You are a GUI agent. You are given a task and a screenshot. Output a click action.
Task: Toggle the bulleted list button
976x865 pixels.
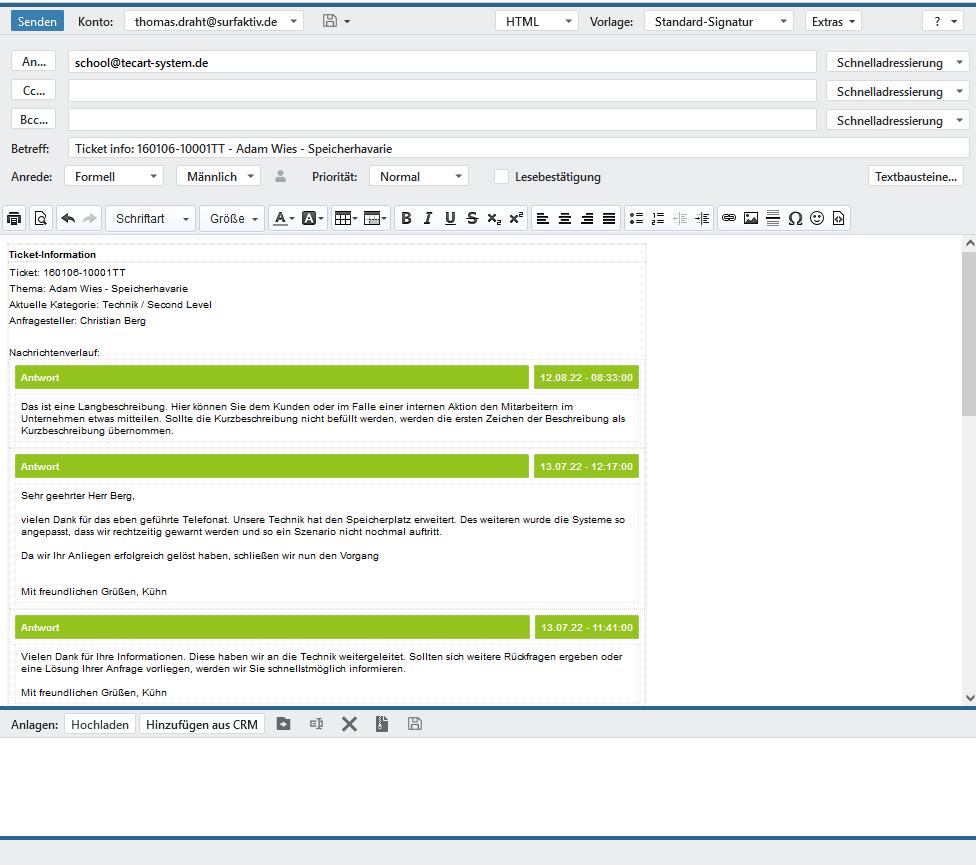pos(636,218)
